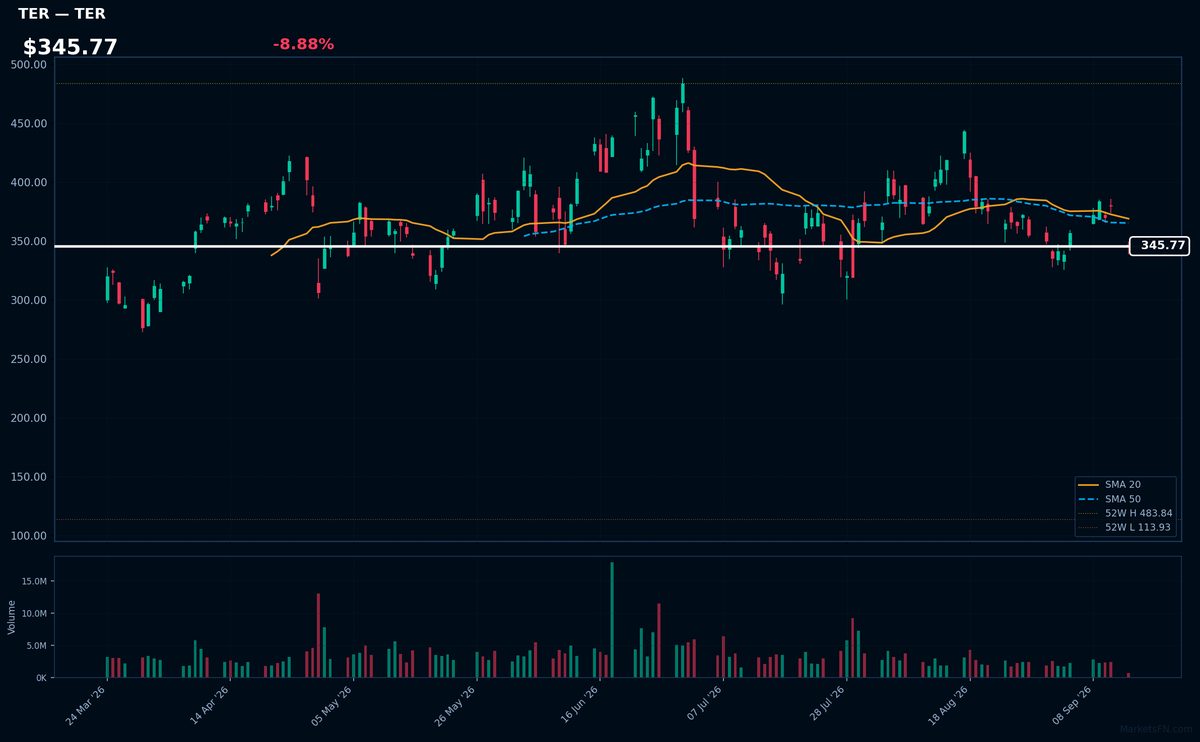Click the Volume axis title
The image size is (1200, 742).
point(12,617)
